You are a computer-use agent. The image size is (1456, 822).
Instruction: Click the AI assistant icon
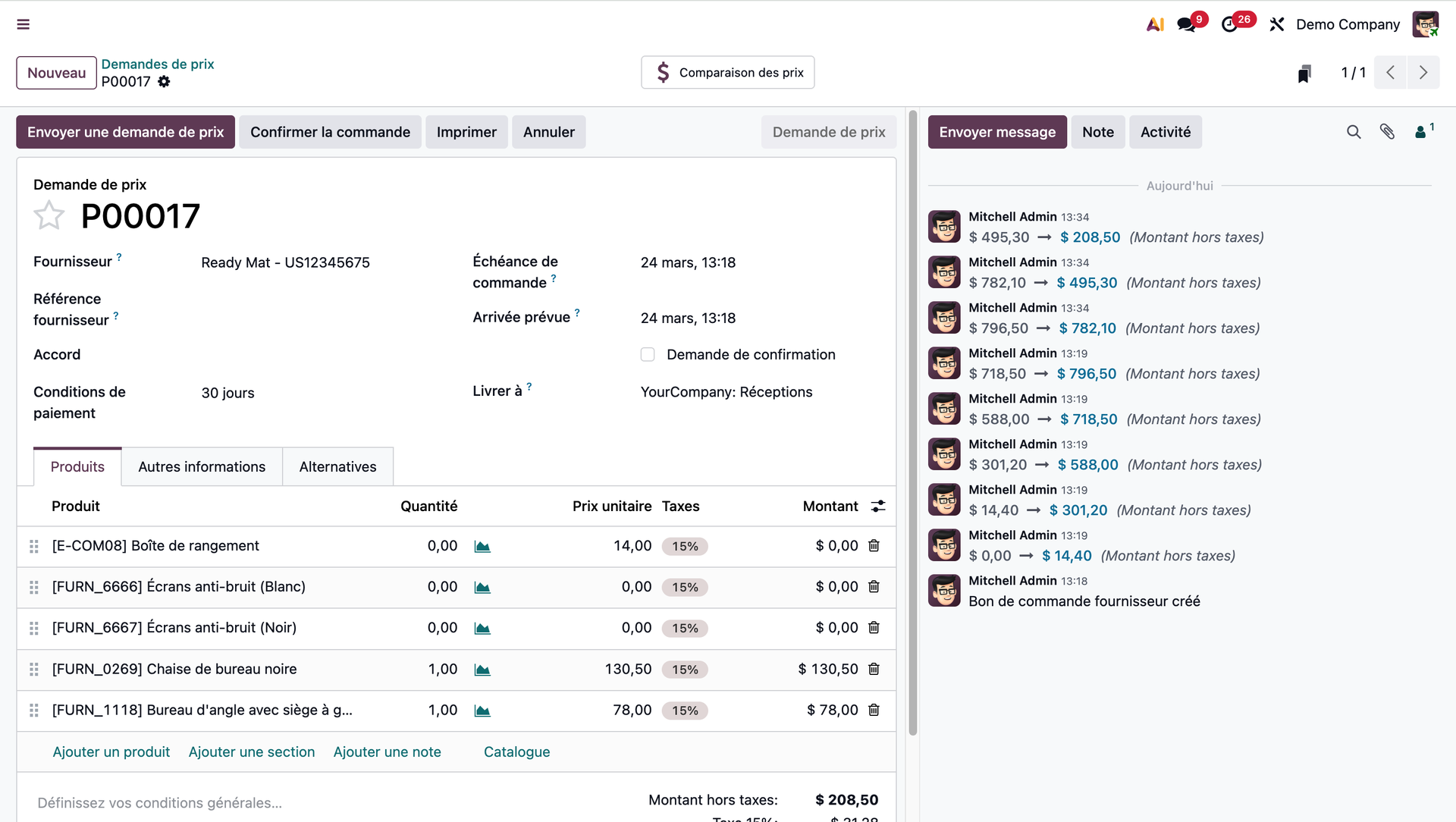(x=1155, y=24)
